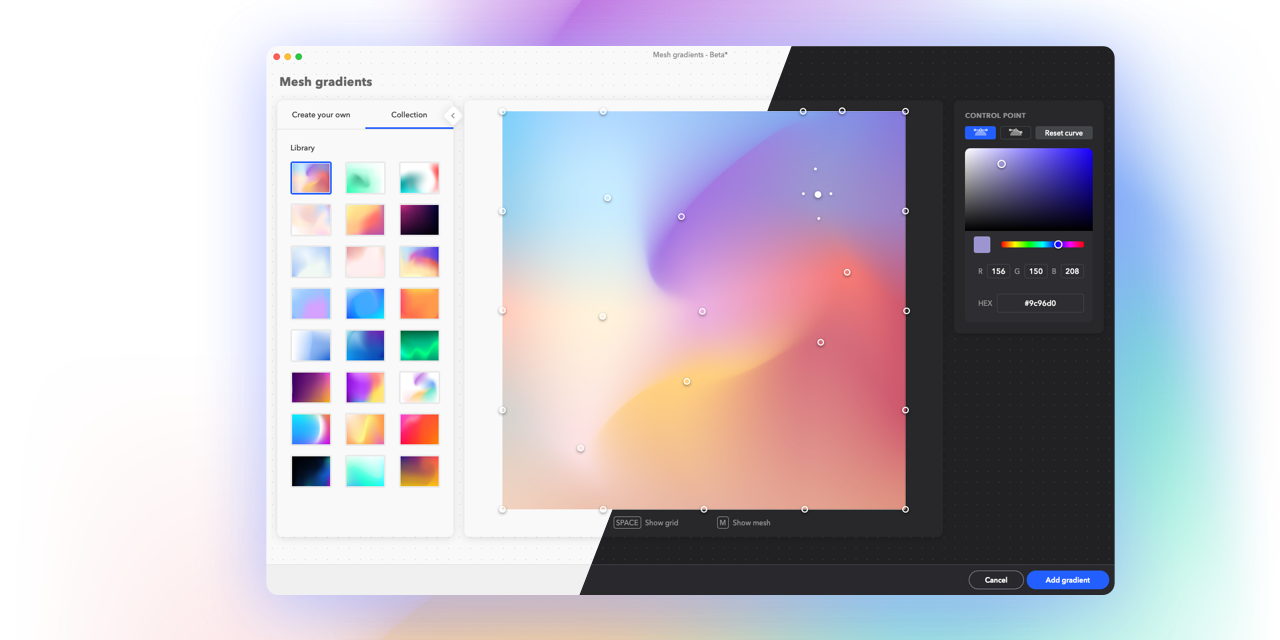Select the sharp curve mode icon
This screenshot has width=1280, height=640.
pos(1015,131)
